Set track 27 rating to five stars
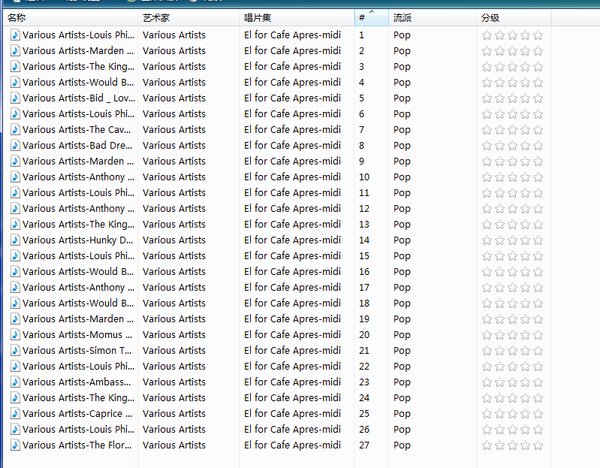 point(538,445)
